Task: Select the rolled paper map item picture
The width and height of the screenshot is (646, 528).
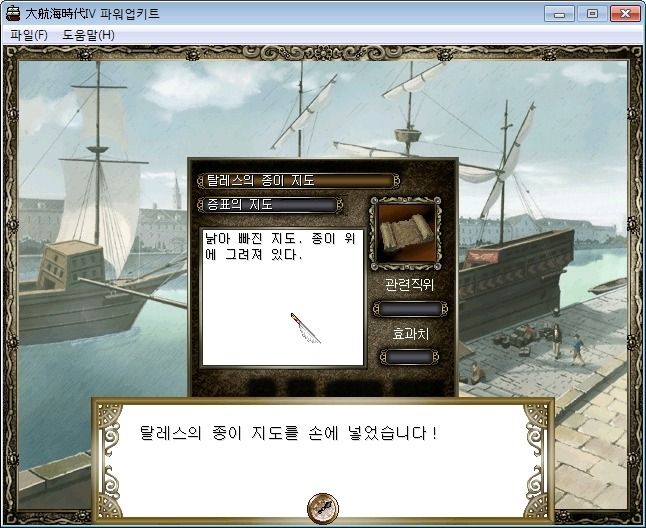Action: [x=407, y=233]
